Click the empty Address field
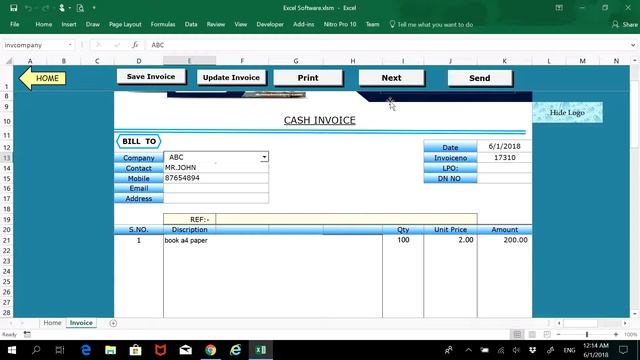The image size is (640, 360). point(216,198)
